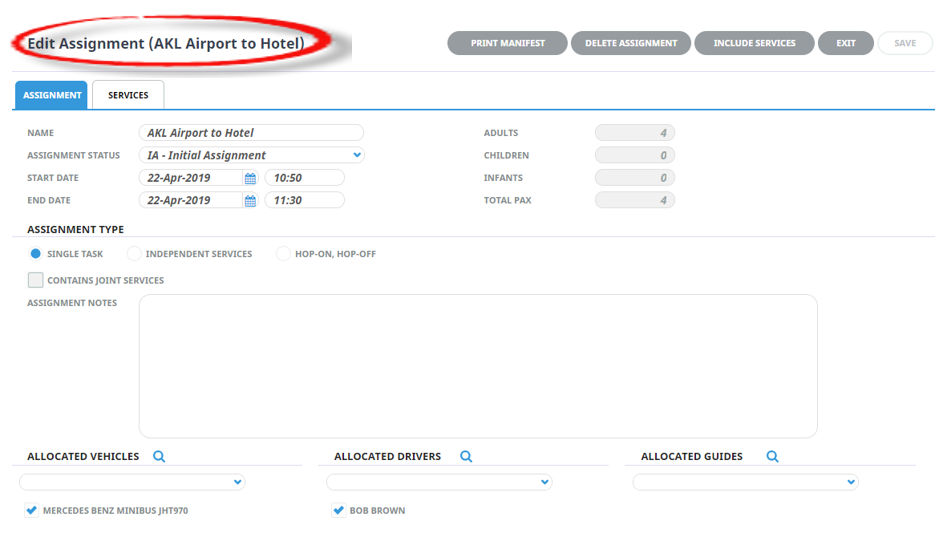
Task: Select Single Task radio button
Action: point(36,254)
